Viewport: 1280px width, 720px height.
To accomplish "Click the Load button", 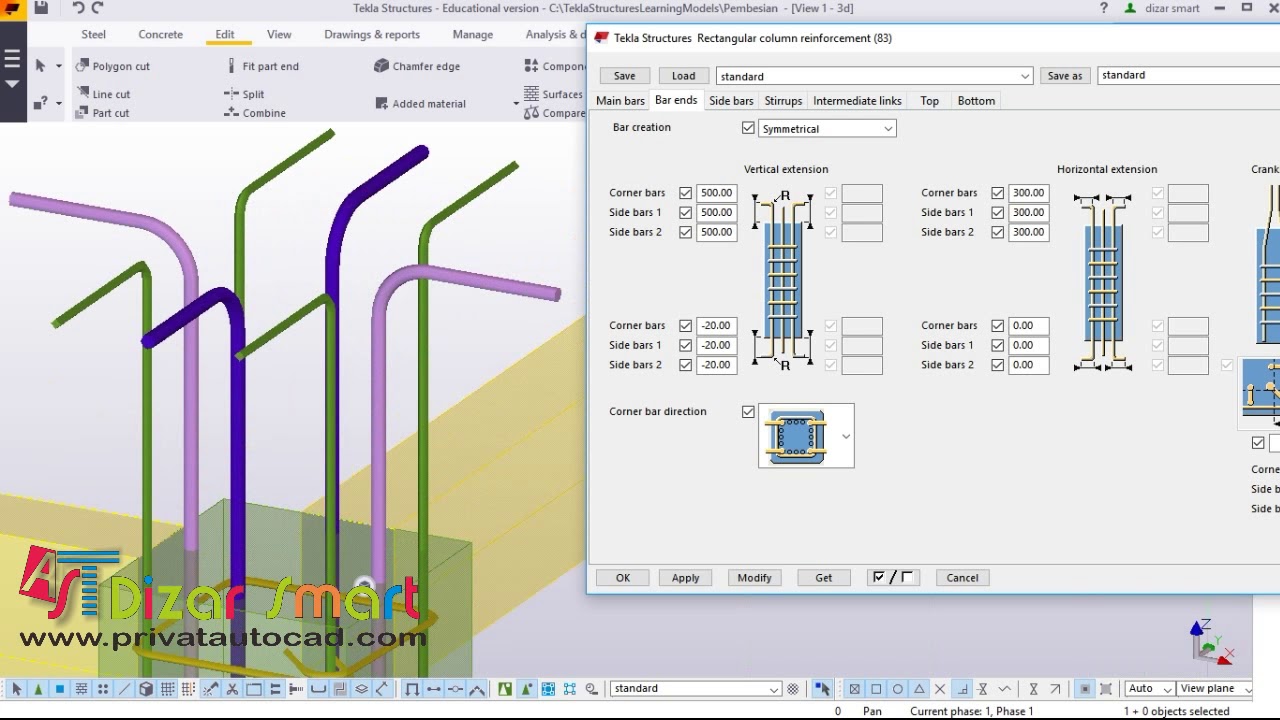I will coord(684,76).
